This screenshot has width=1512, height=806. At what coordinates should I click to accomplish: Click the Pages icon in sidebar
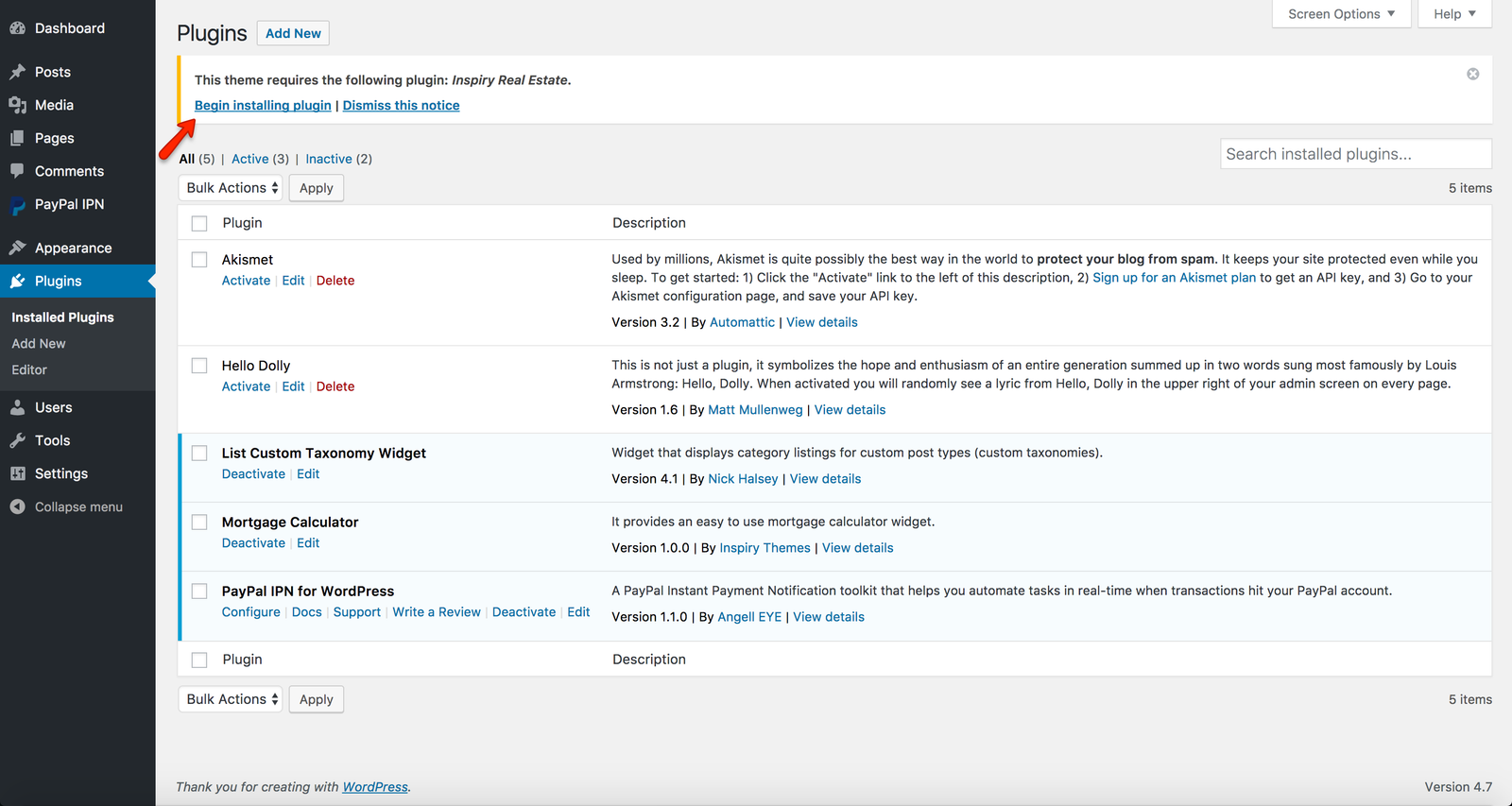[x=17, y=138]
